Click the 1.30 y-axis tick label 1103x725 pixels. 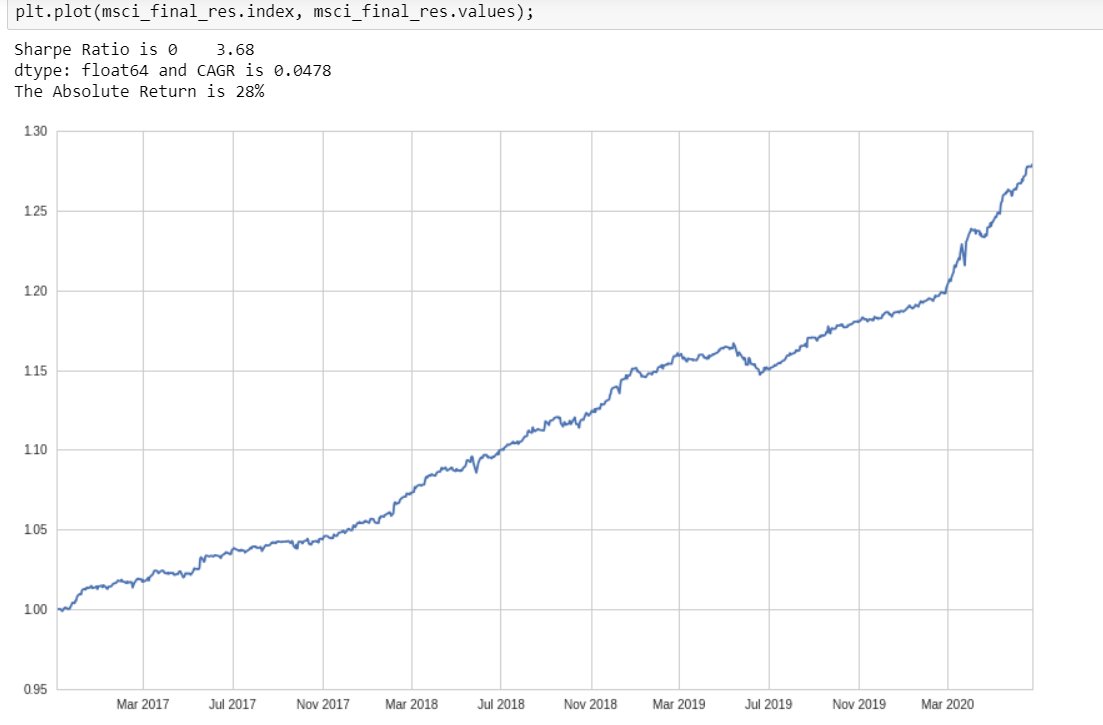coord(36,131)
